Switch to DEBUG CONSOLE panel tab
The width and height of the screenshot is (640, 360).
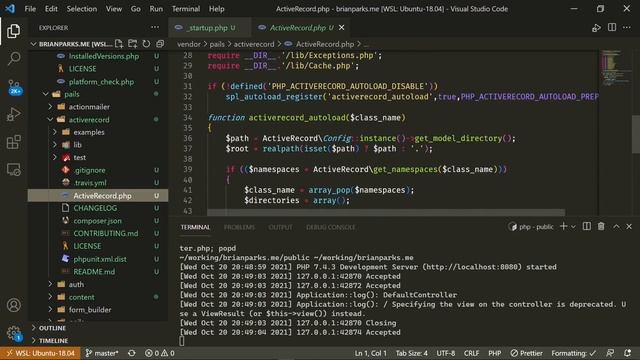331,227
